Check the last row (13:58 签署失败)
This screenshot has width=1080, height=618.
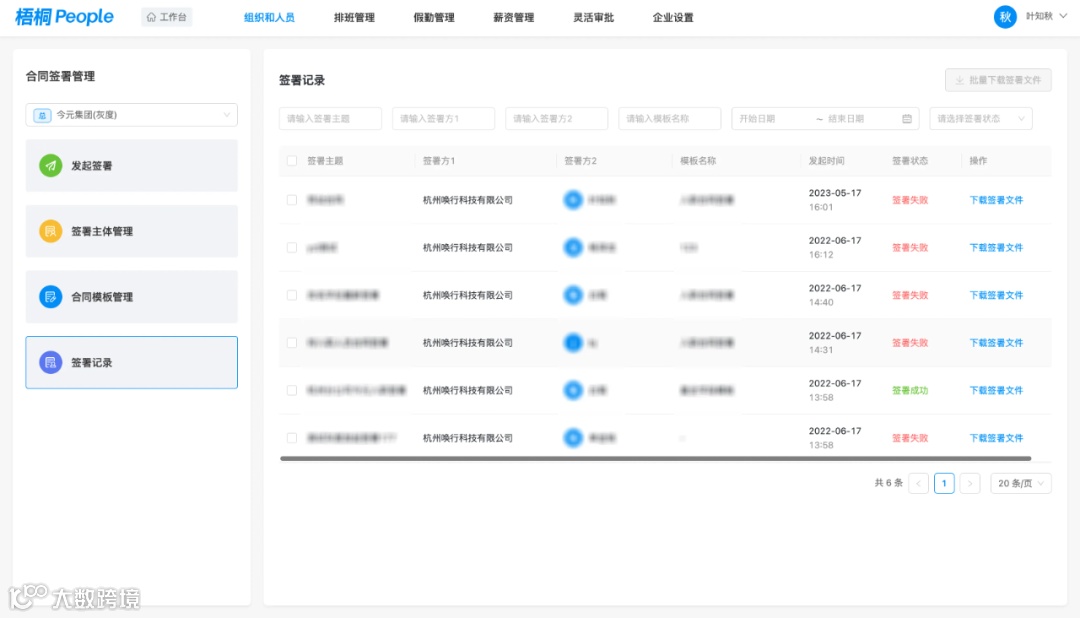pyautogui.click(x=292, y=437)
